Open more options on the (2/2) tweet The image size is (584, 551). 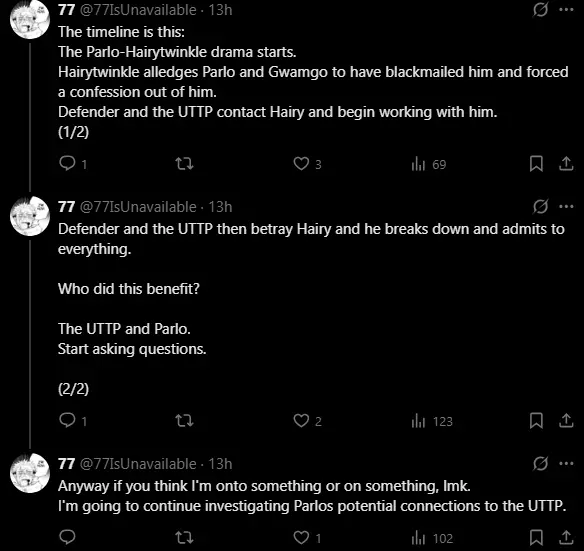coord(566,206)
